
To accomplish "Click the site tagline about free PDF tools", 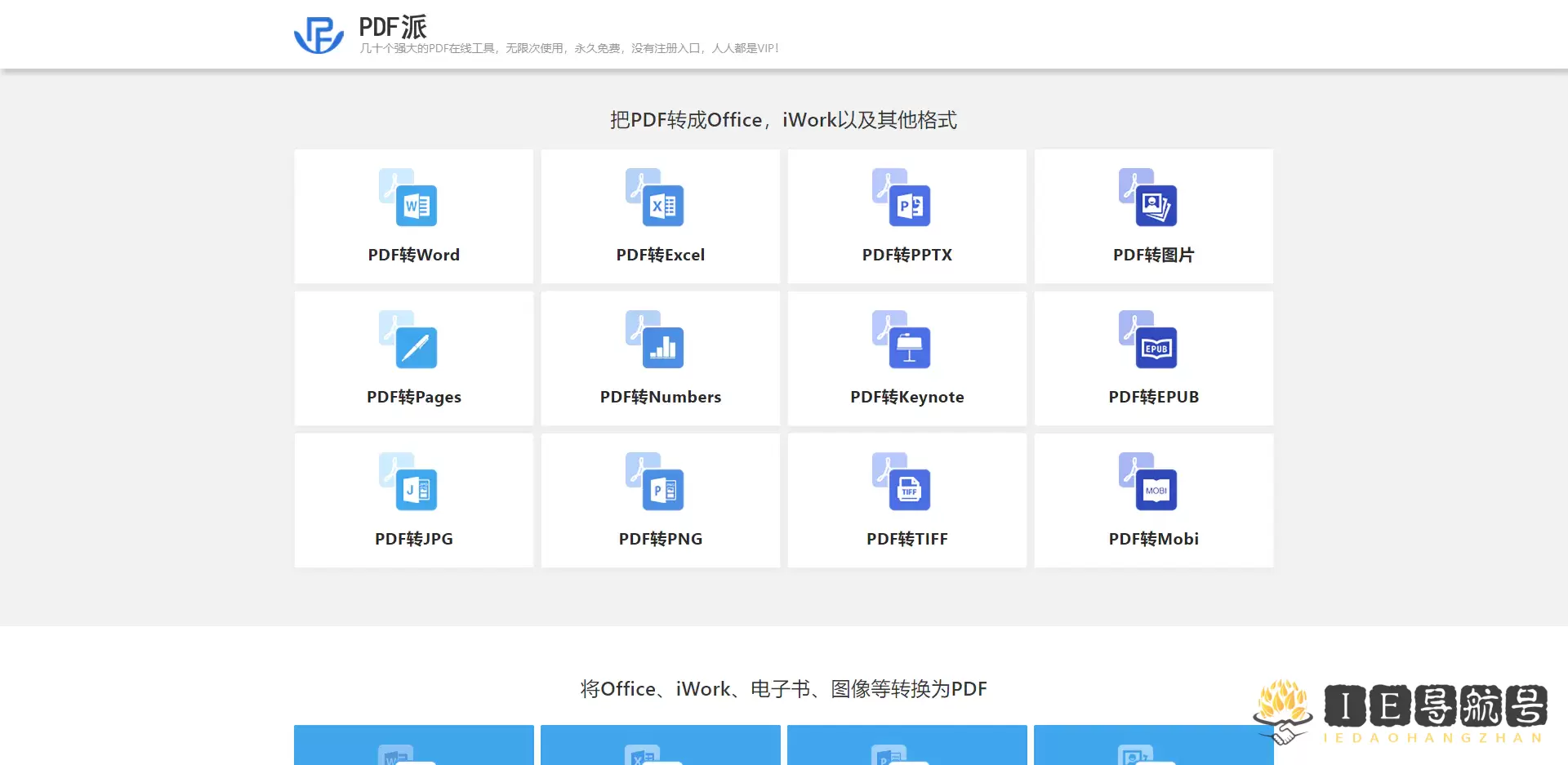I will tap(569, 48).
